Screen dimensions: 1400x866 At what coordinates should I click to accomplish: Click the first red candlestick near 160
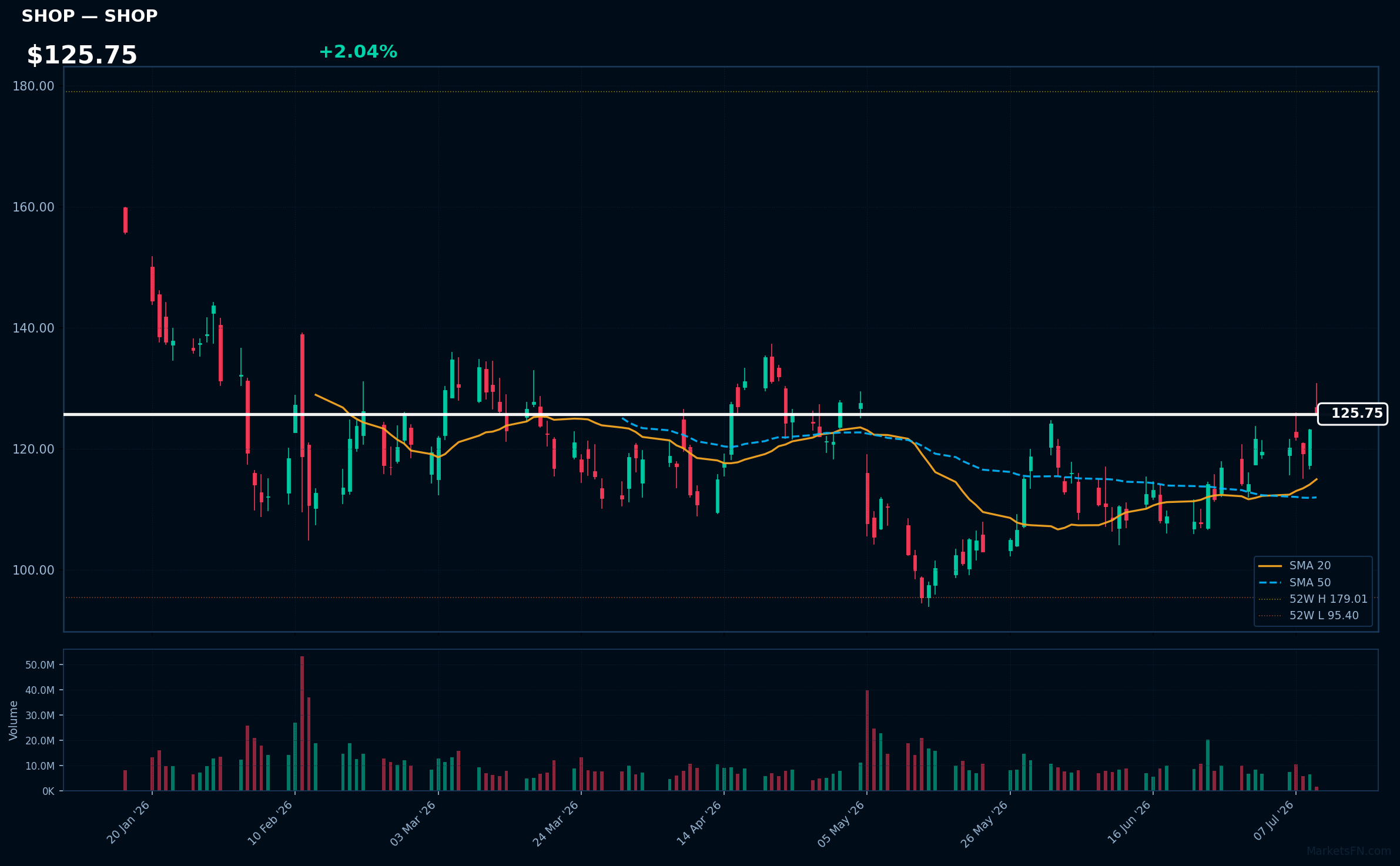(x=125, y=220)
